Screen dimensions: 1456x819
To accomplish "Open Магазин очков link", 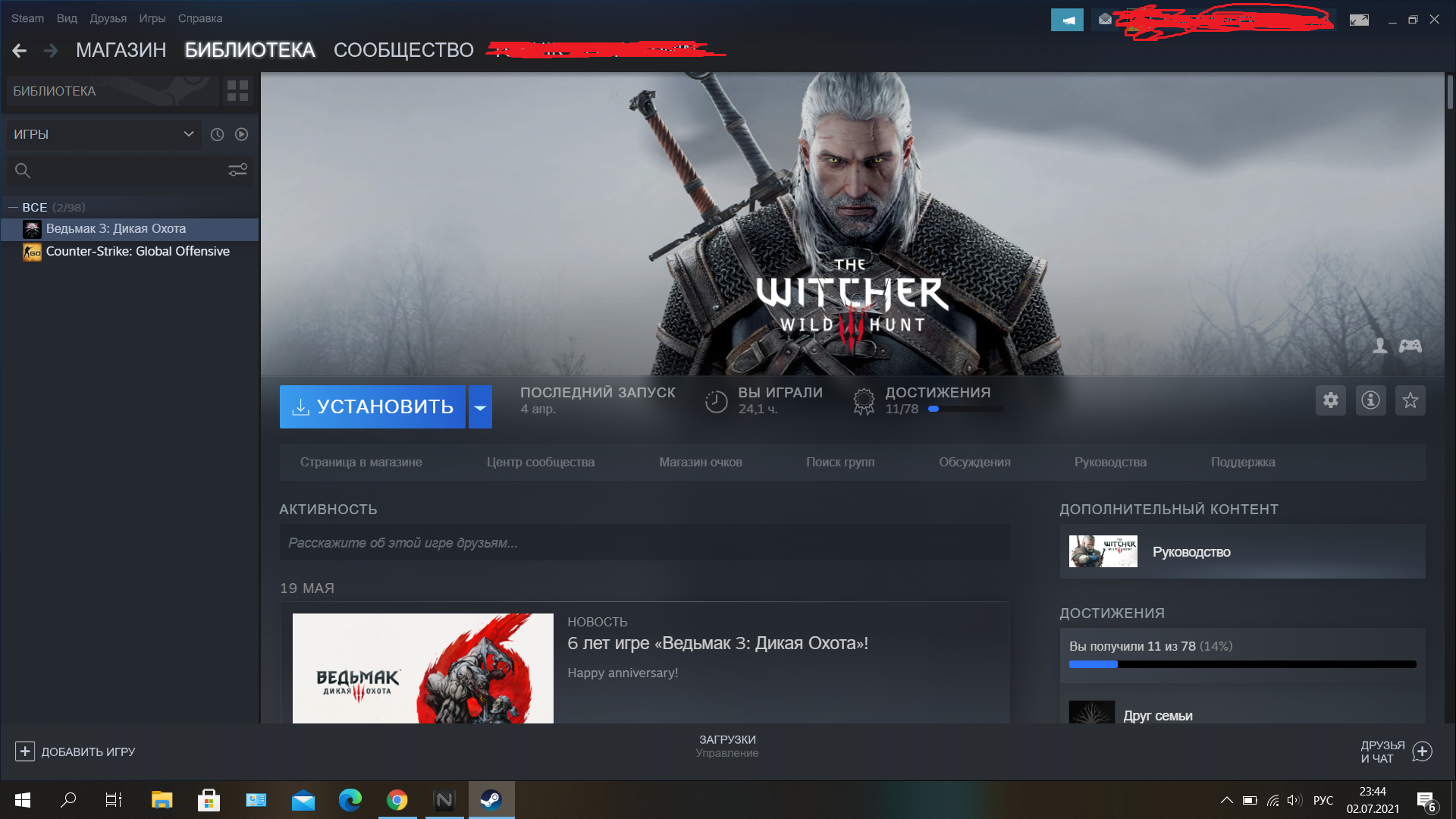I will tap(701, 462).
